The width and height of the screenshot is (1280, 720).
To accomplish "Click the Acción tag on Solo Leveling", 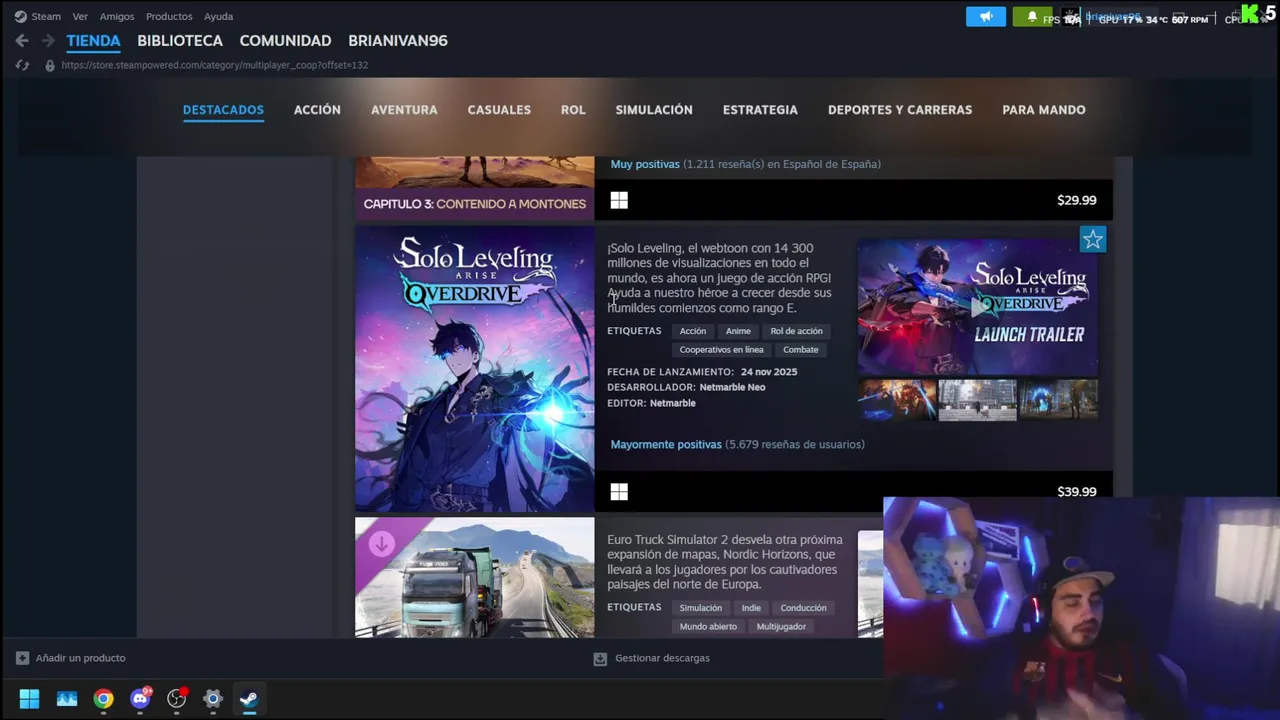I will [693, 331].
